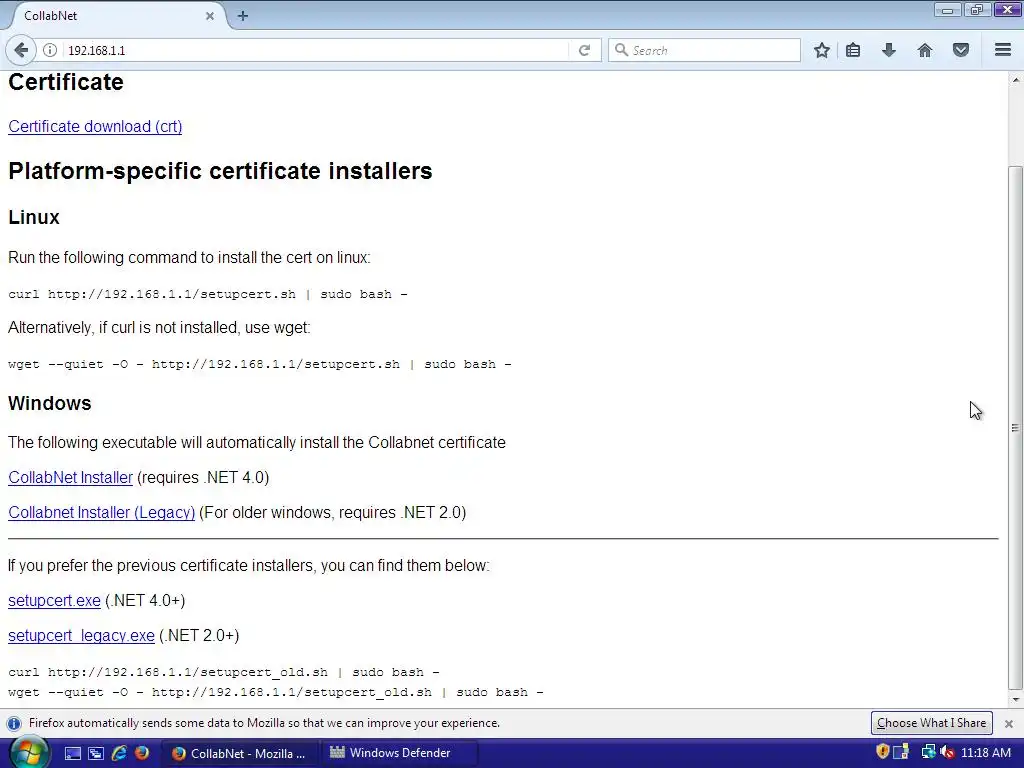This screenshot has height=768, width=1024.
Task: Click the 11:18 AM clock
Action: 986,753
